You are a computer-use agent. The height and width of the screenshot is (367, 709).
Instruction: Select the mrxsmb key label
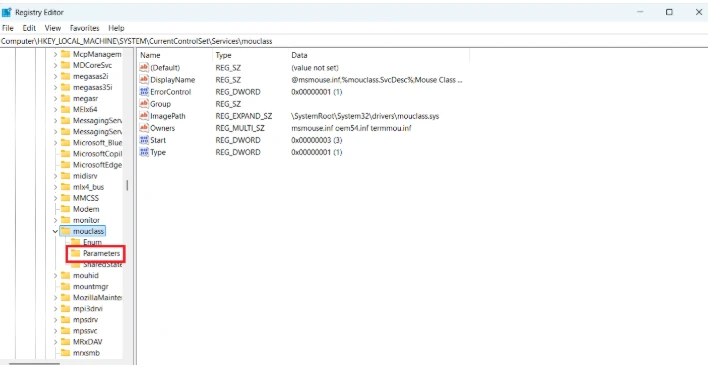86,353
